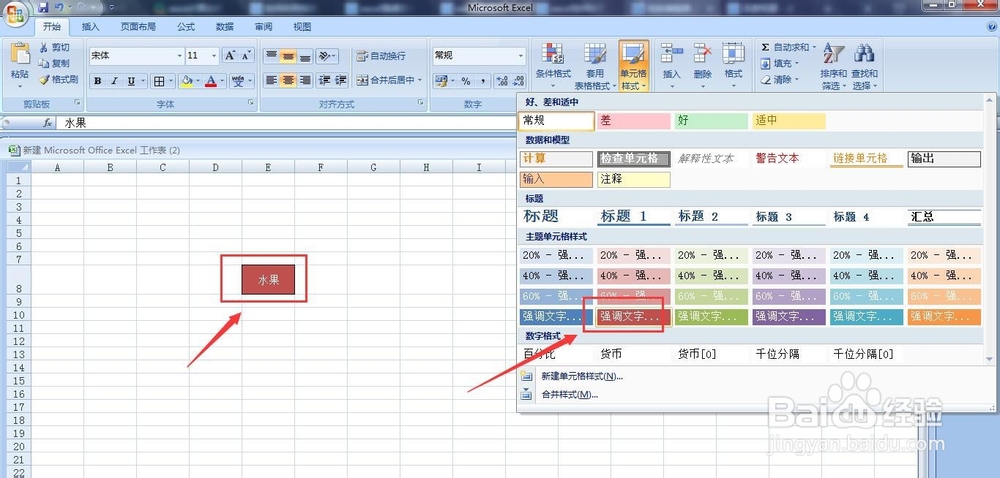This screenshot has height=478, width=1000.
Task: Switch to the 视图 ribbon tab
Action: [x=302, y=27]
